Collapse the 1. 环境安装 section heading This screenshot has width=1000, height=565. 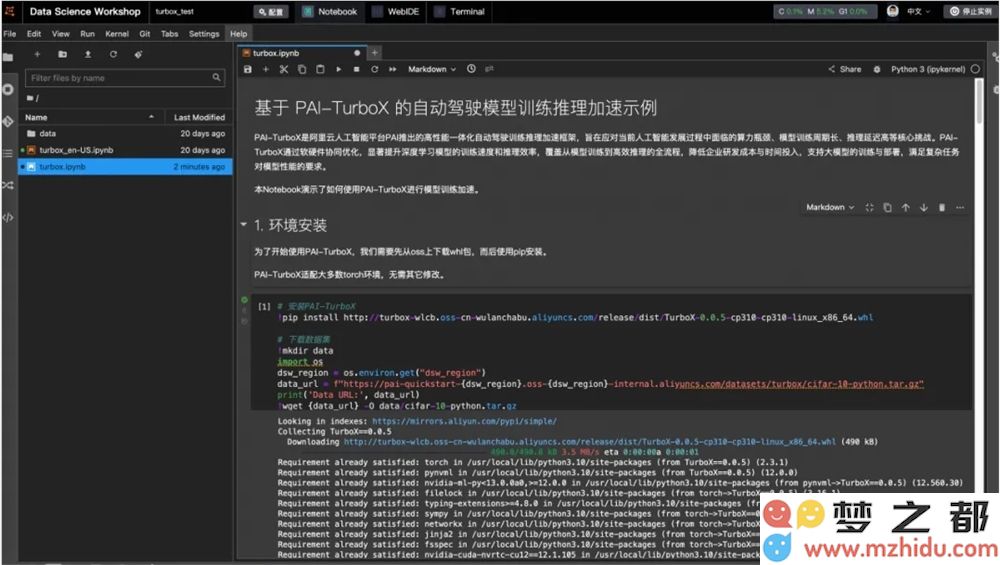[244, 224]
